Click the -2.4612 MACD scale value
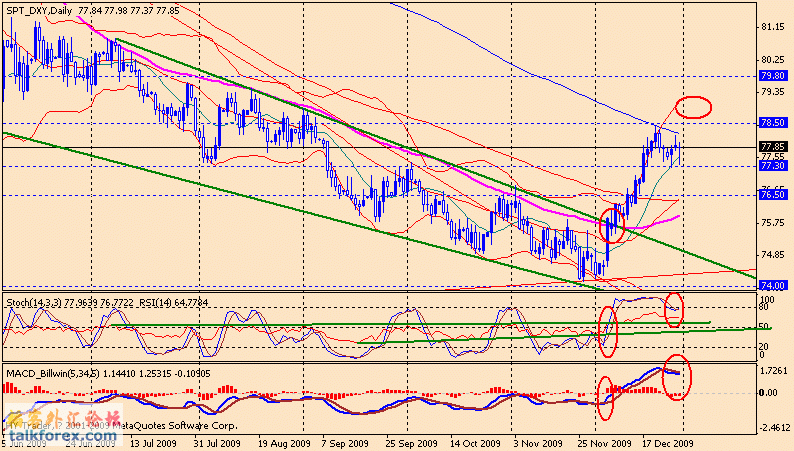The height and width of the screenshot is (451, 794). pos(773,428)
